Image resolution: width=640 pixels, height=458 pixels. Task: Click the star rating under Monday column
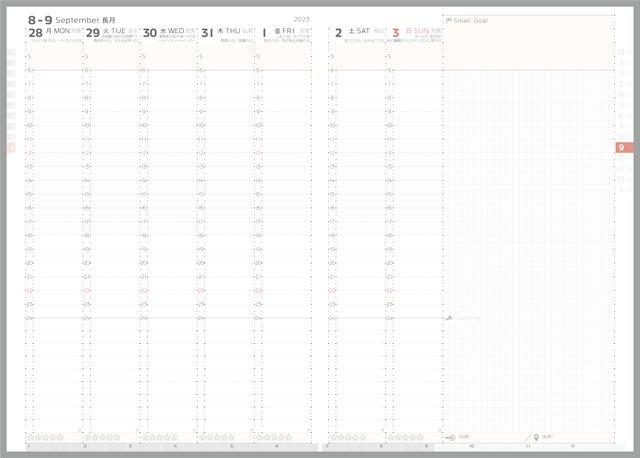pyautogui.click(x=46, y=437)
